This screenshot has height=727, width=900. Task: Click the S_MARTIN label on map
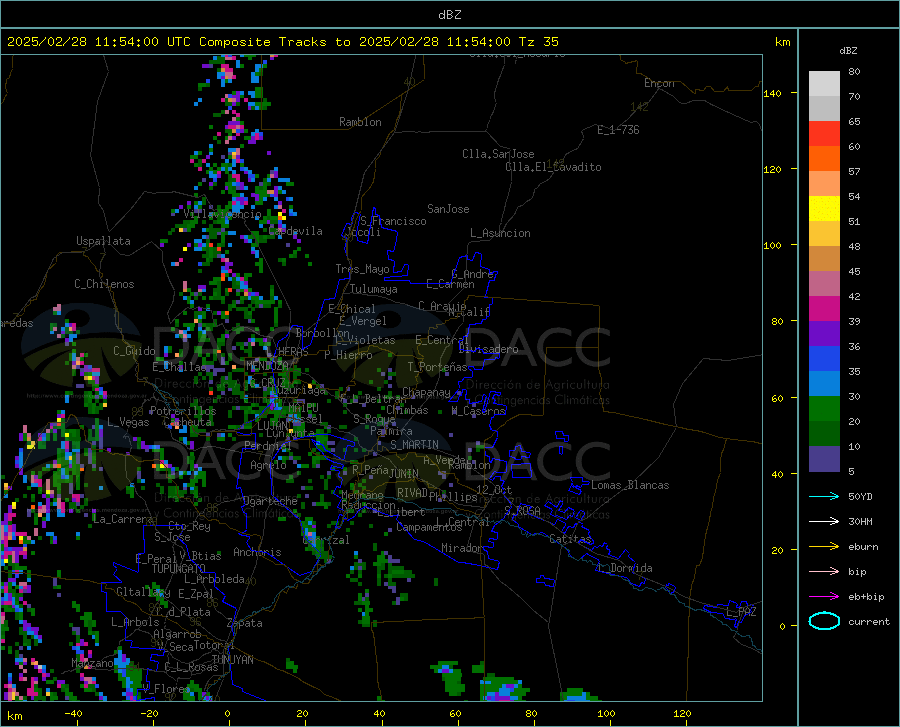414,445
